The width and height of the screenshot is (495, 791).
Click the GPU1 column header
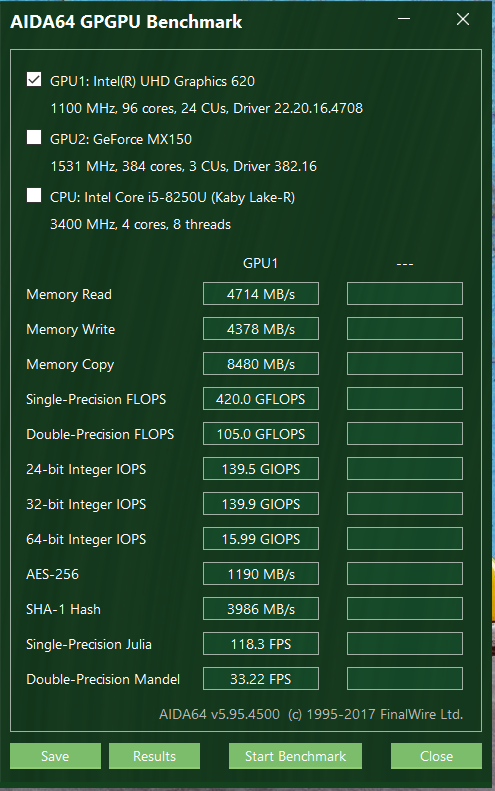pos(260,263)
